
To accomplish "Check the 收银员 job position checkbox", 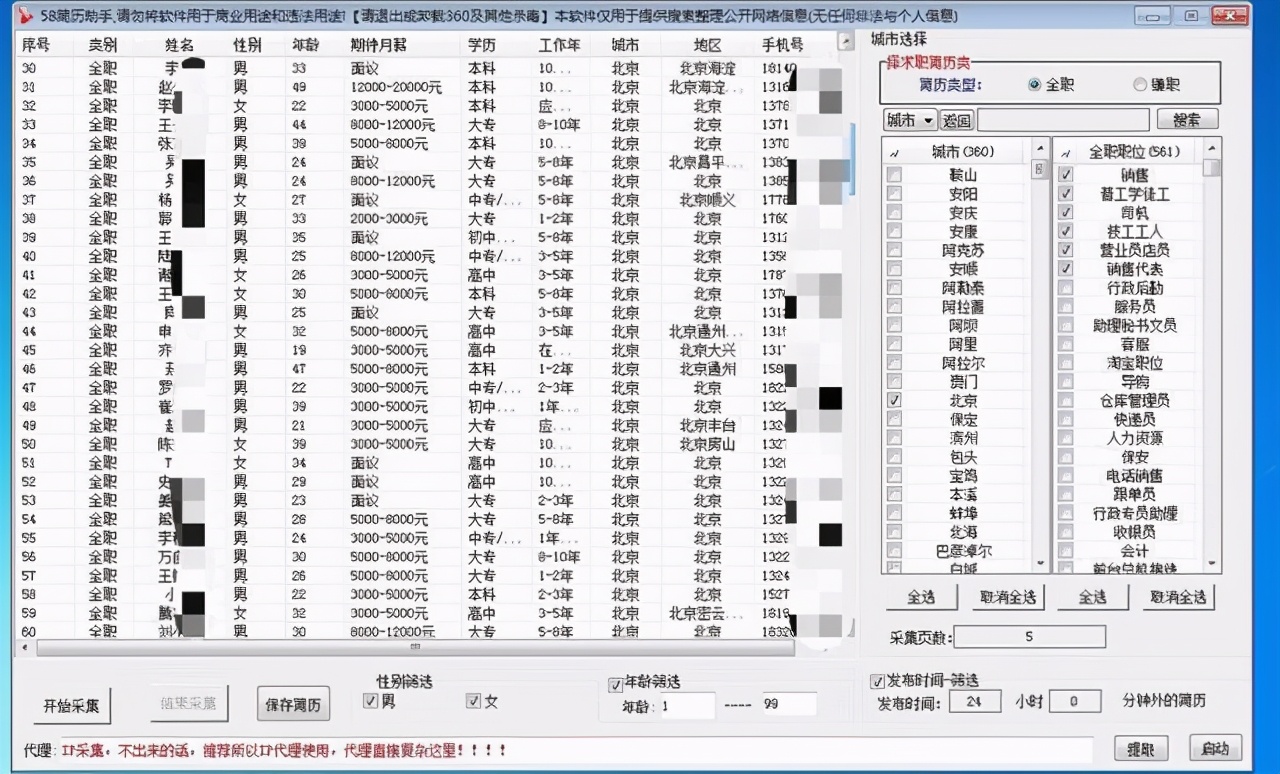I will pyautogui.click(x=1065, y=532).
